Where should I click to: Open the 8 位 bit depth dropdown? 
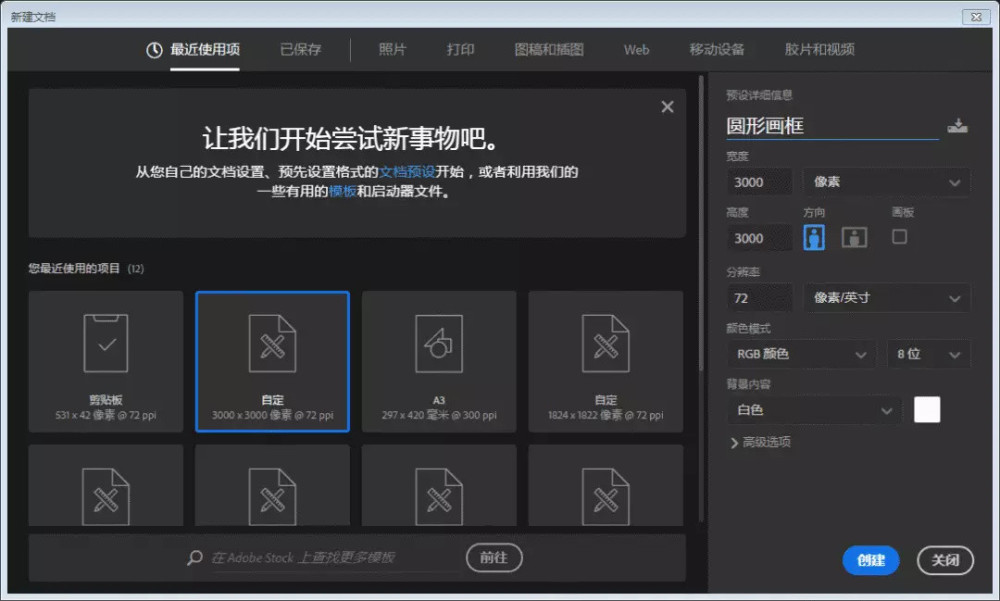pos(928,354)
